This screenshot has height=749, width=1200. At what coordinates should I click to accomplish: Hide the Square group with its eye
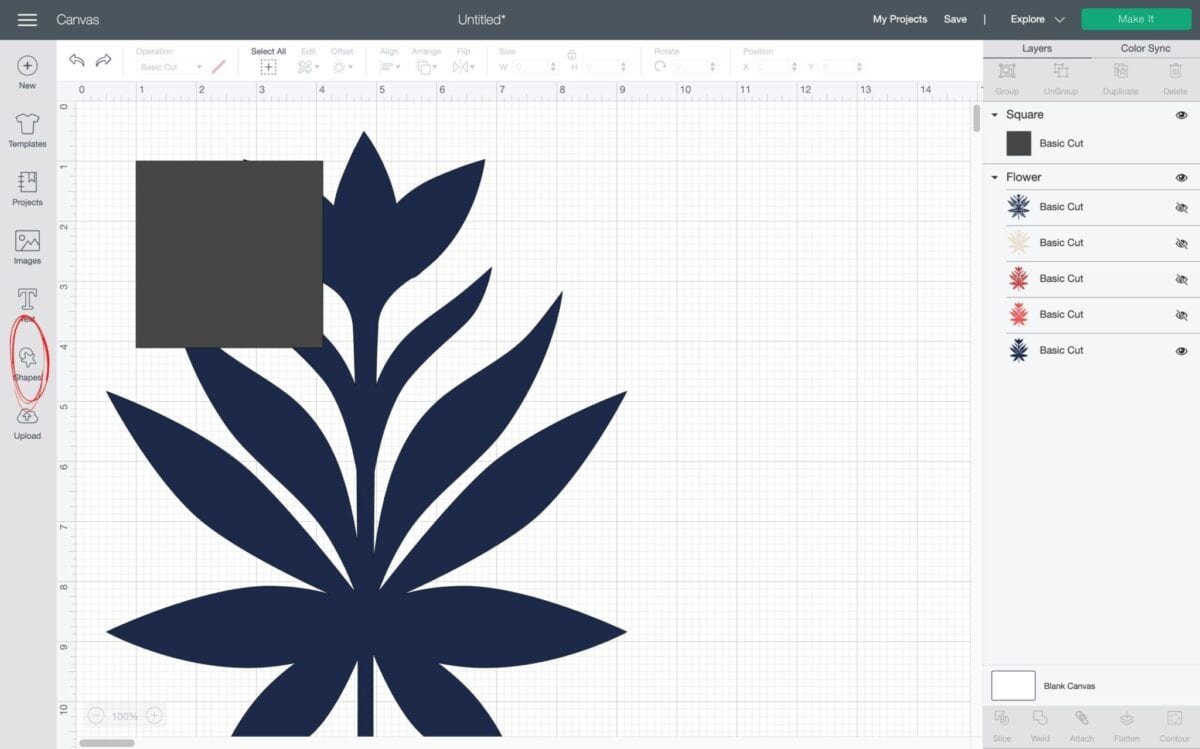tap(1181, 115)
